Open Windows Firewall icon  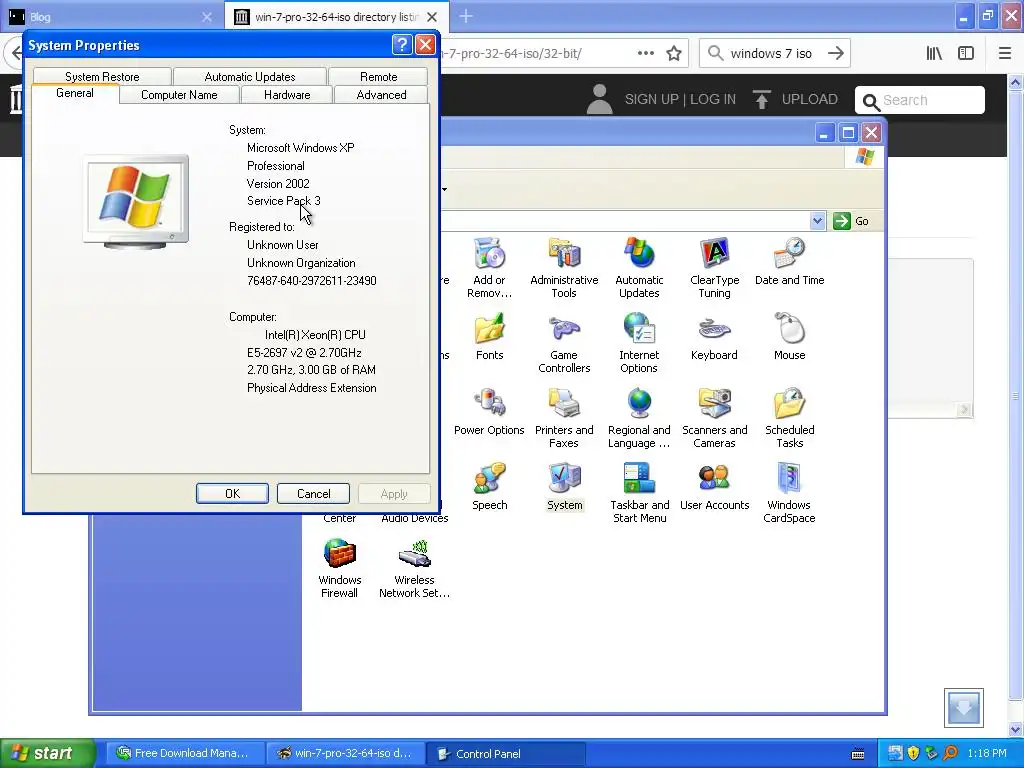pos(340,568)
